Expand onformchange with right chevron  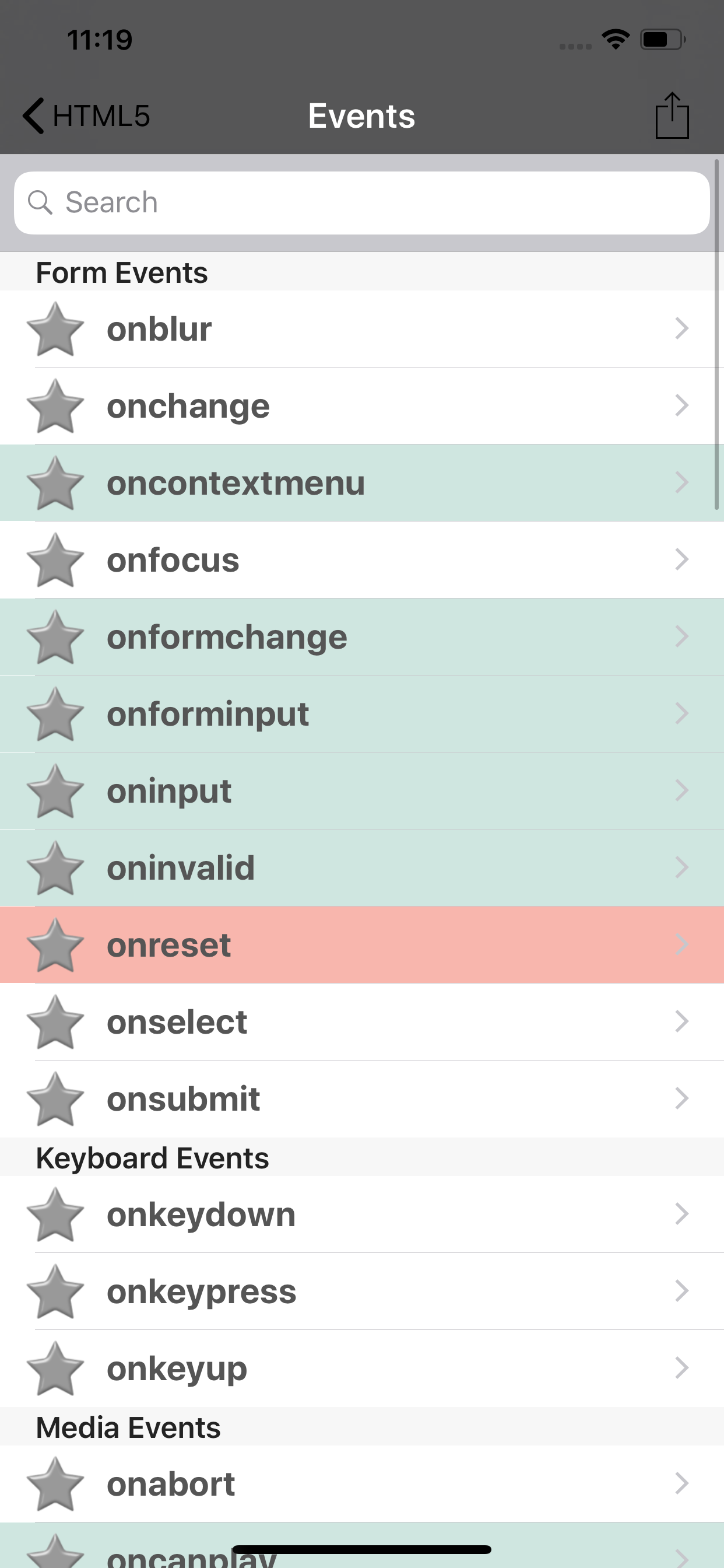click(x=681, y=636)
